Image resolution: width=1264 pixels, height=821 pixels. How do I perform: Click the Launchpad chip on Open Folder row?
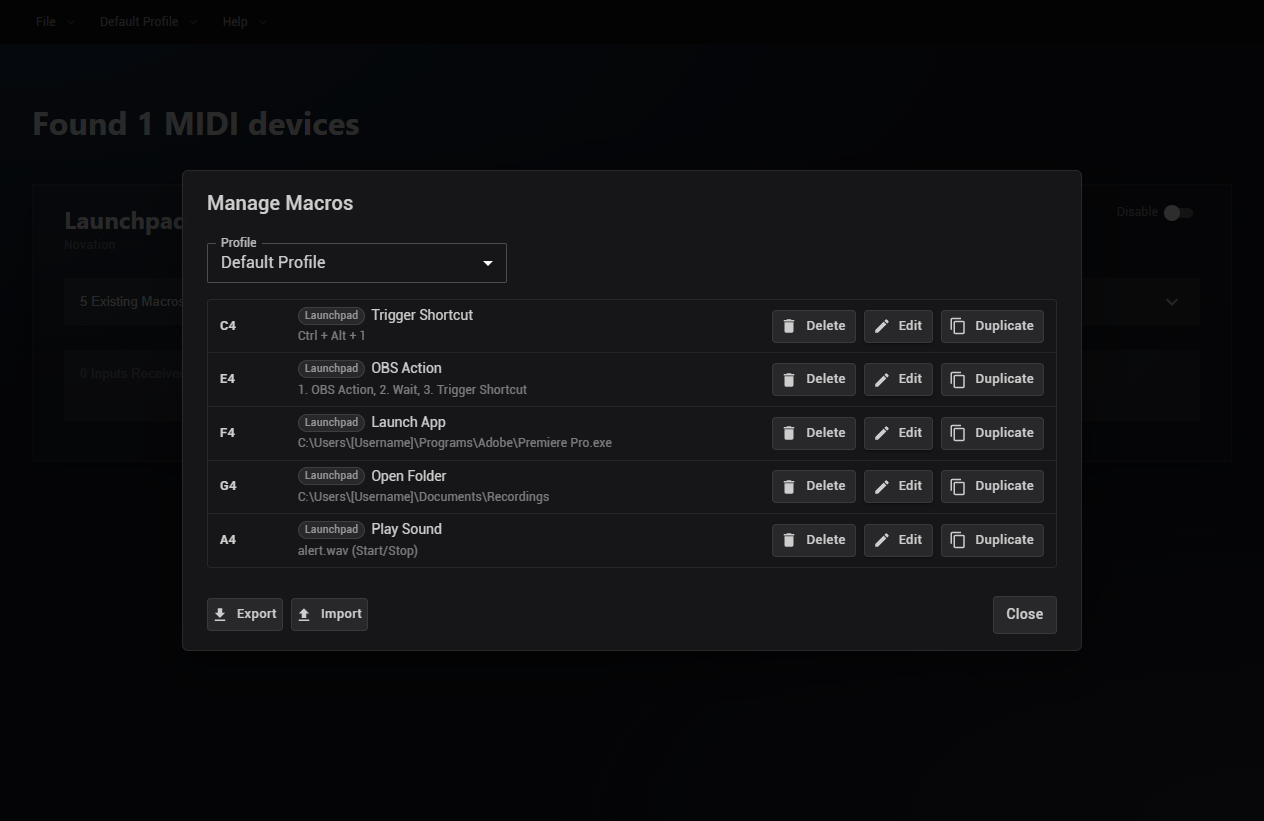click(x=331, y=475)
